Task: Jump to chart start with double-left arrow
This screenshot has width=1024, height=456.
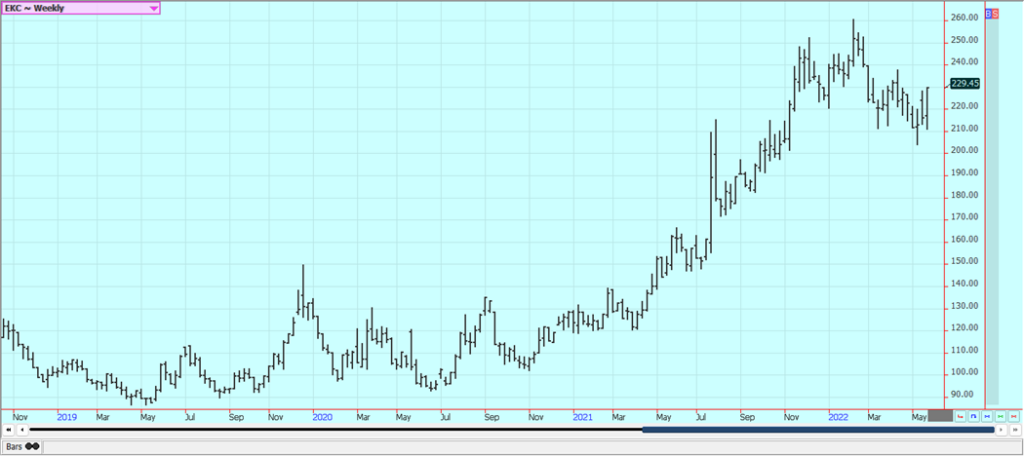Action: click(x=8, y=430)
